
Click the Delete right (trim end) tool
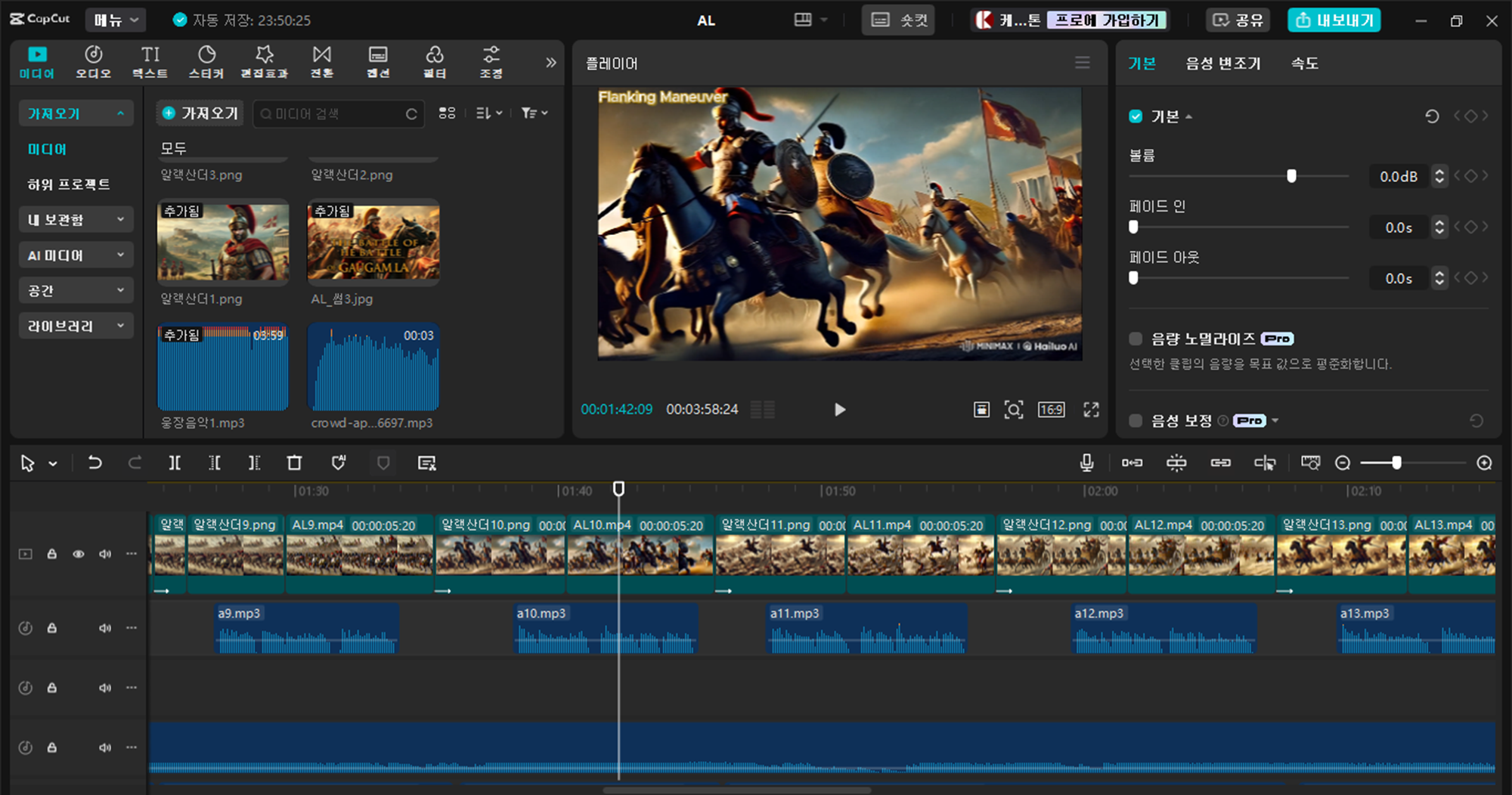tap(254, 462)
